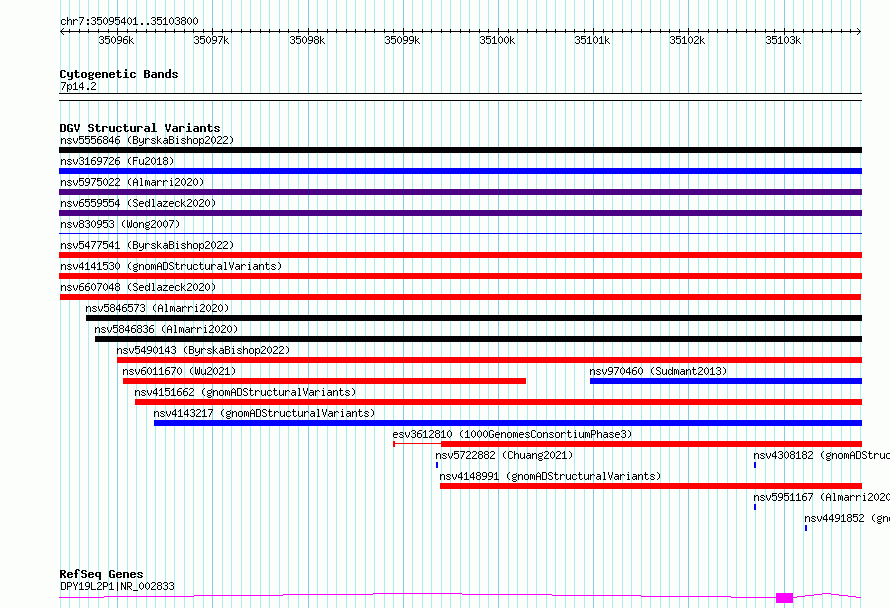Click nsv4141530 (gnomADStructuralVariants) label
This screenshot has height=608, width=890.
point(171,266)
